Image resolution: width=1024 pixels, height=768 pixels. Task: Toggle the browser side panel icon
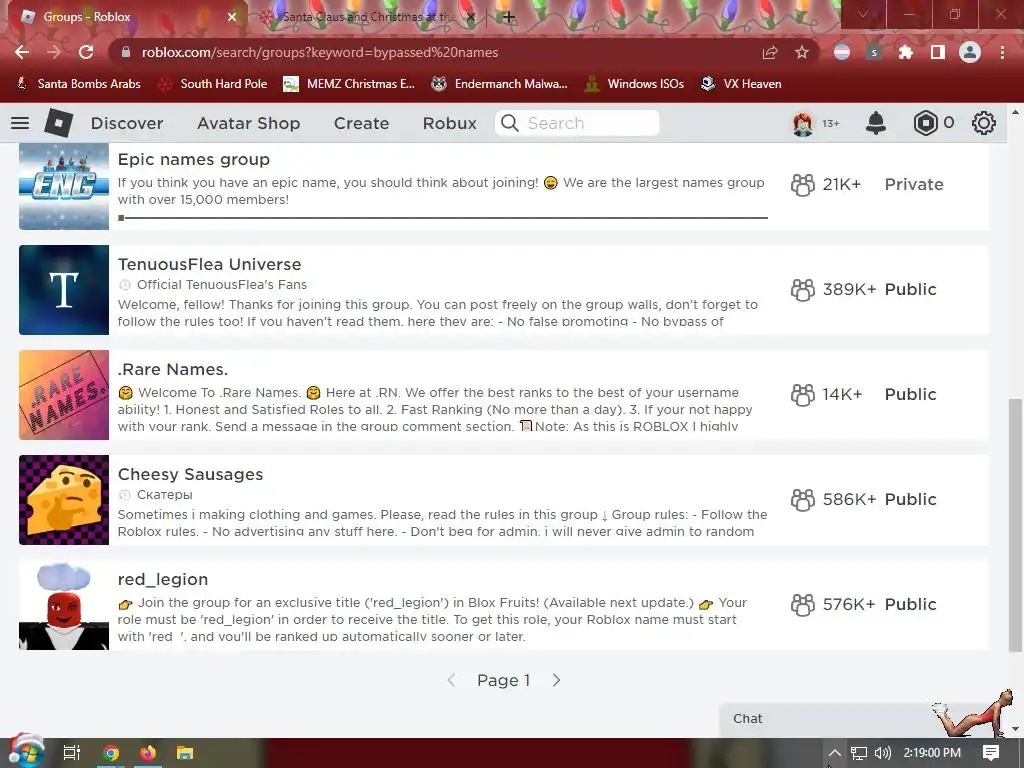click(x=937, y=52)
